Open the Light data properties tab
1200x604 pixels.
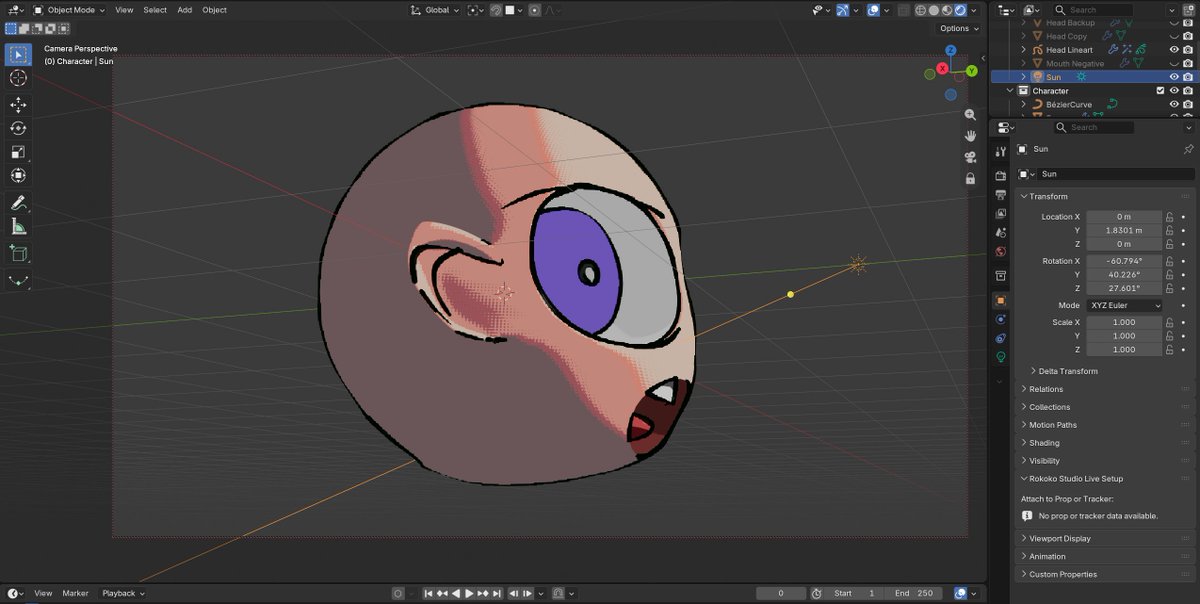coord(1001,357)
